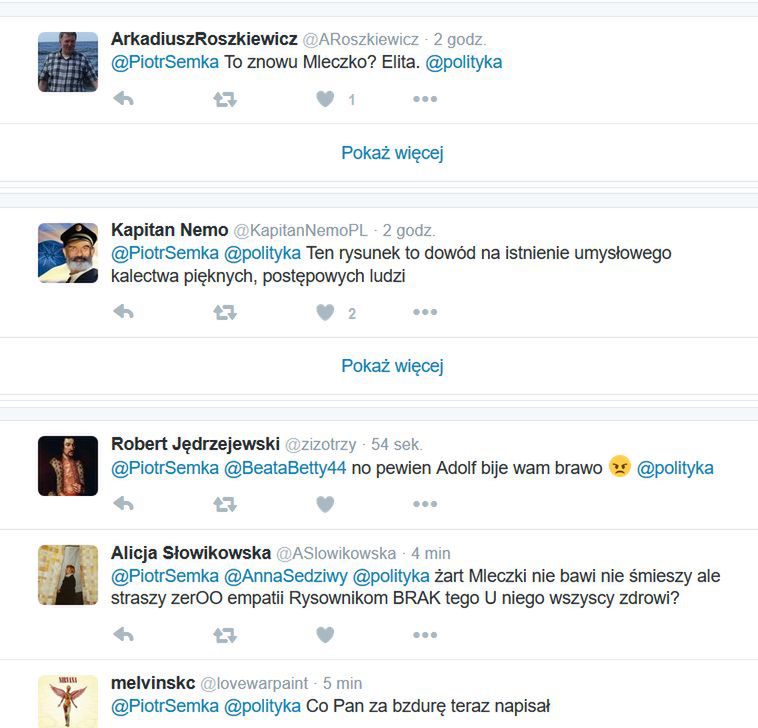Retweet Alicja Słowikowska's tweet
The height and width of the screenshot is (728, 758).
(x=225, y=635)
